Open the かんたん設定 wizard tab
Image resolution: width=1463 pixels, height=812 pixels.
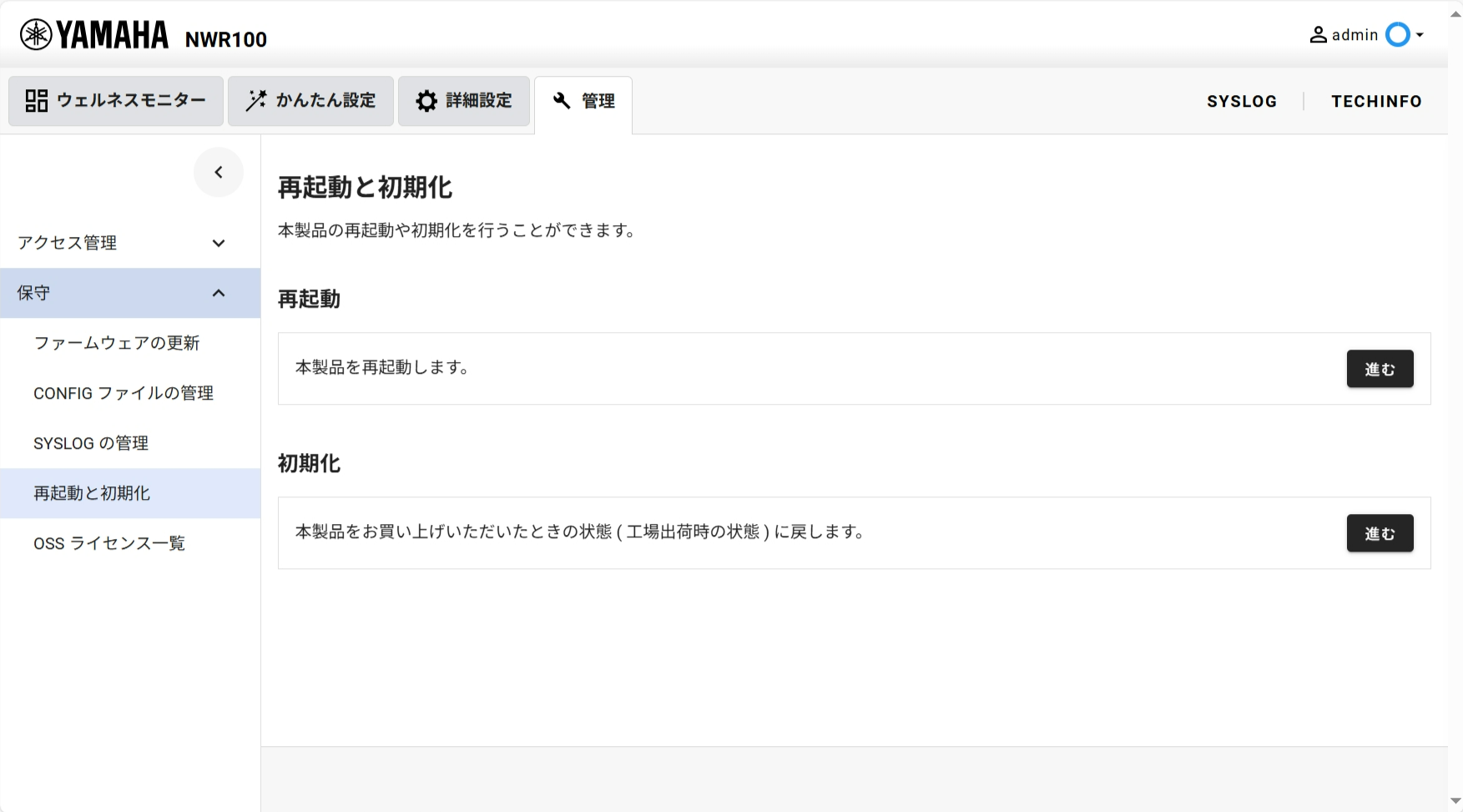click(310, 101)
